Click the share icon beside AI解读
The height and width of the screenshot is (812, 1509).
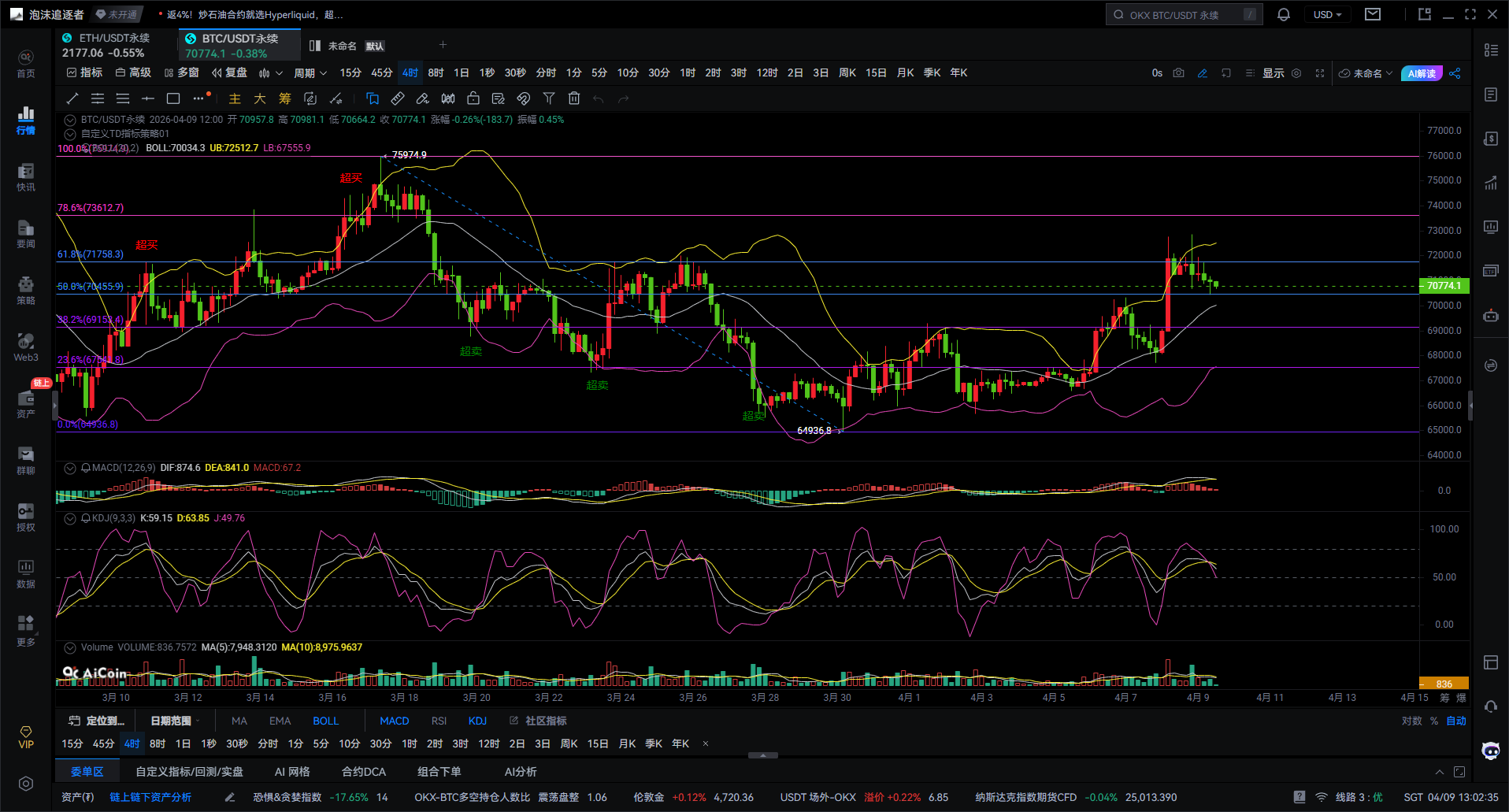(x=1455, y=73)
